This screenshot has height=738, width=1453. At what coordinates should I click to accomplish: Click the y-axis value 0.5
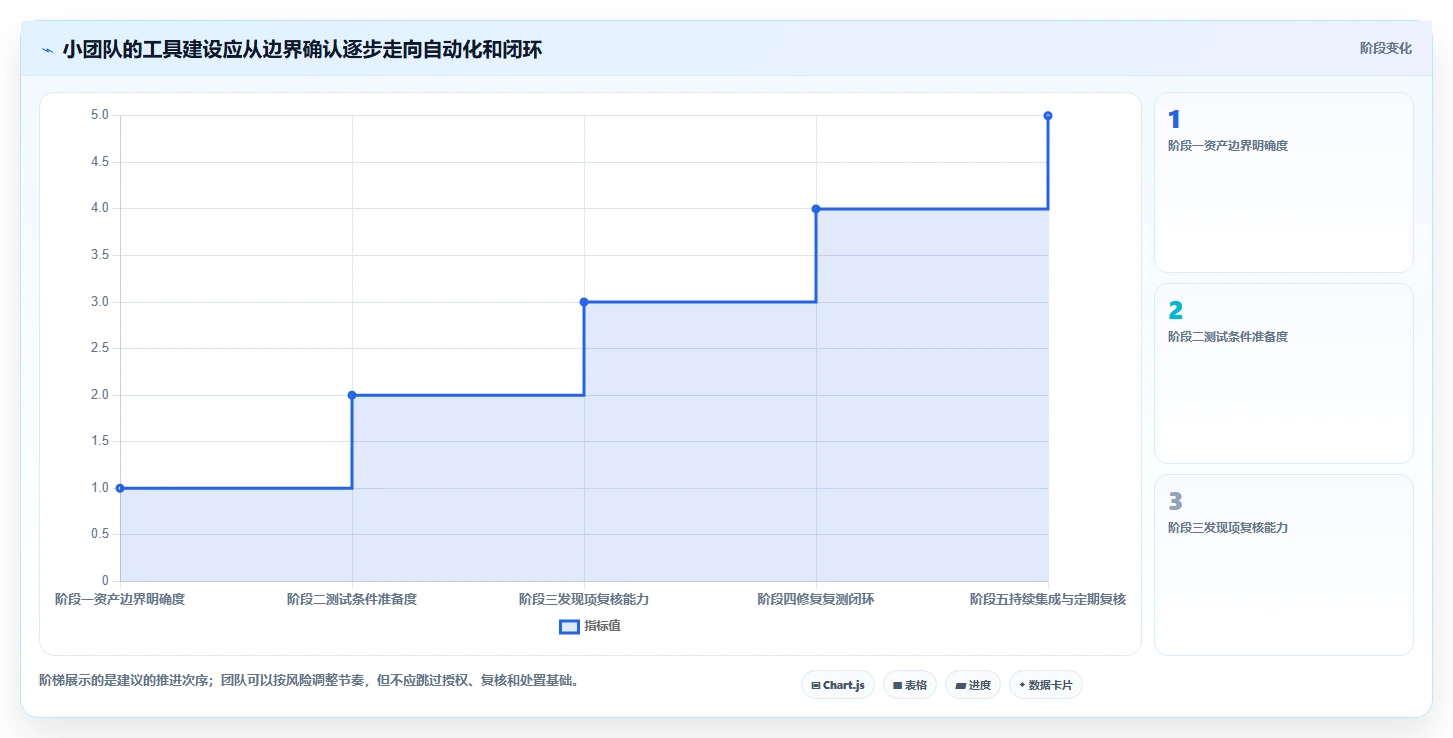99,534
